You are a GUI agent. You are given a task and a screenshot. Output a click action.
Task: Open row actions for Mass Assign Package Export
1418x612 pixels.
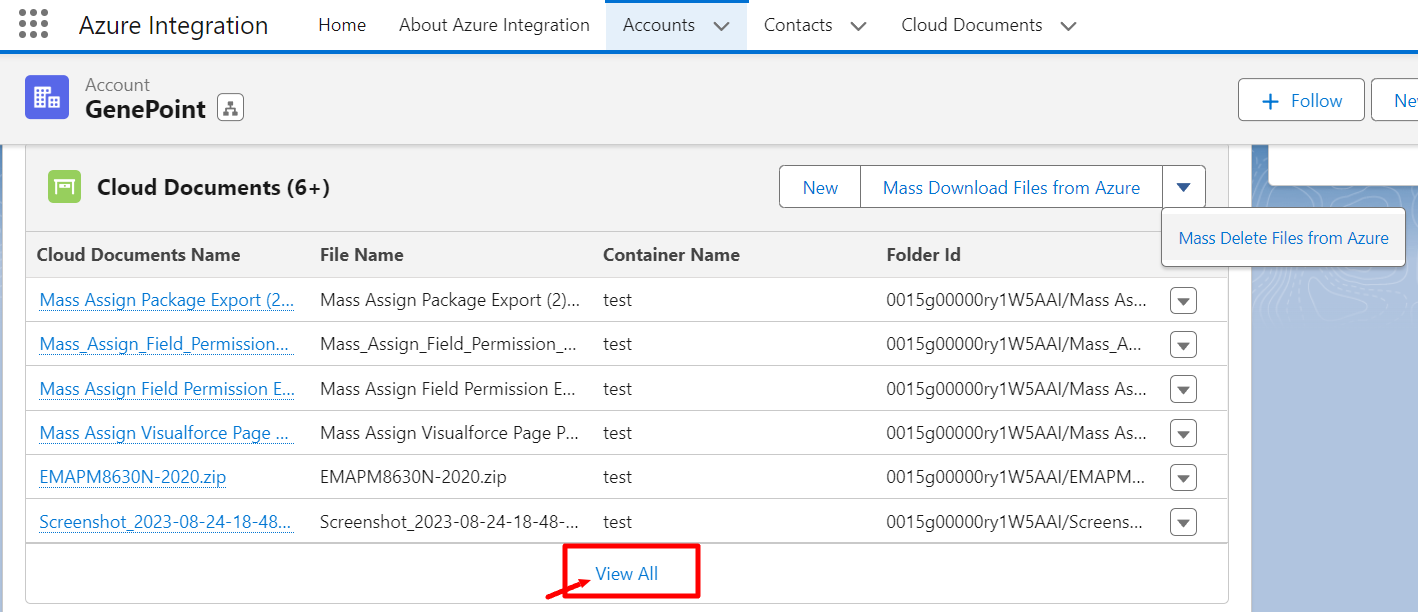point(1183,300)
